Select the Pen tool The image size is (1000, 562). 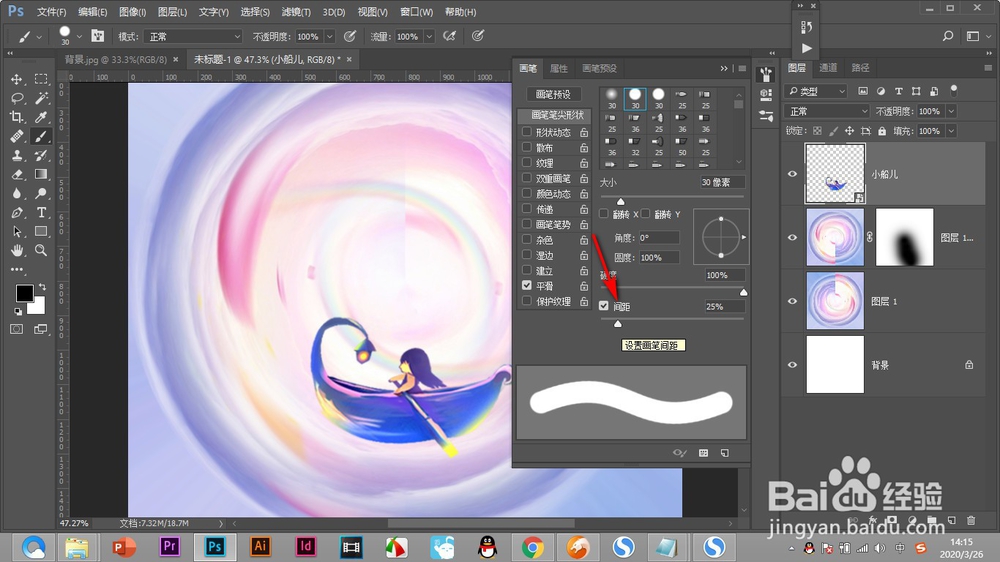click(17, 212)
